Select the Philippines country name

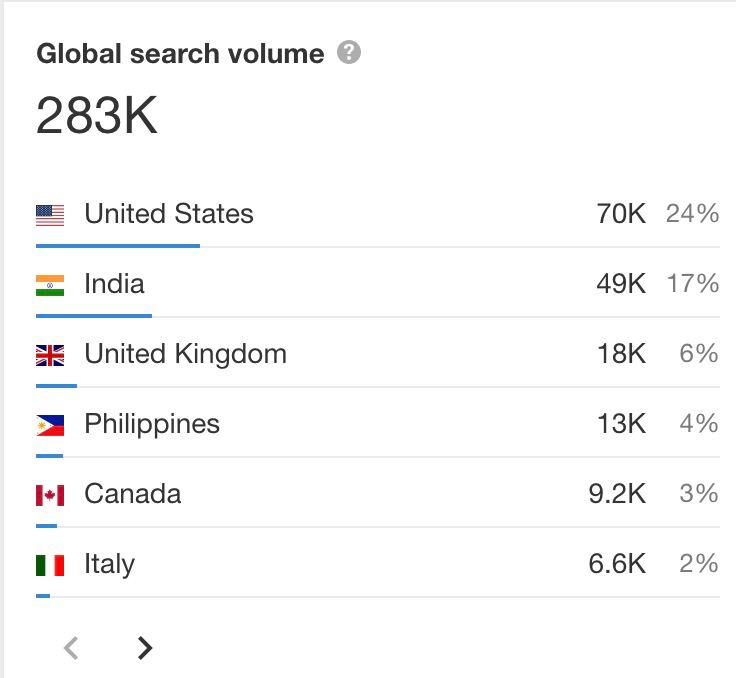click(152, 424)
